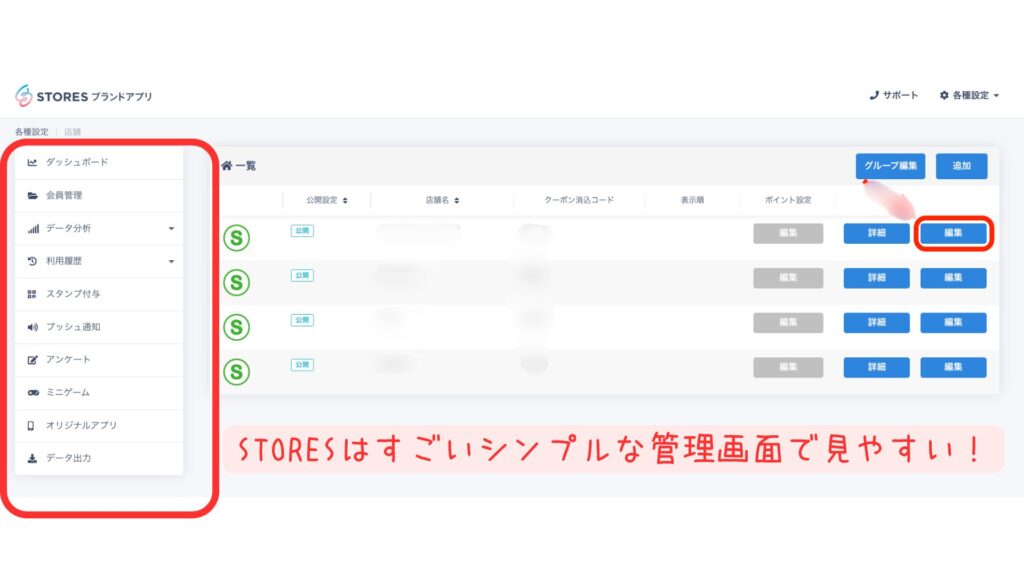Click the データ出力 download icon
The width and height of the screenshot is (1024, 576).
32,458
